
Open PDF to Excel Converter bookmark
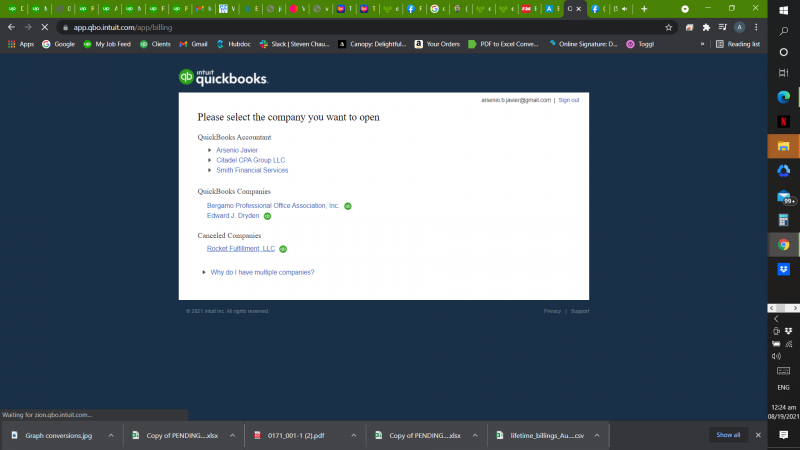(x=503, y=44)
